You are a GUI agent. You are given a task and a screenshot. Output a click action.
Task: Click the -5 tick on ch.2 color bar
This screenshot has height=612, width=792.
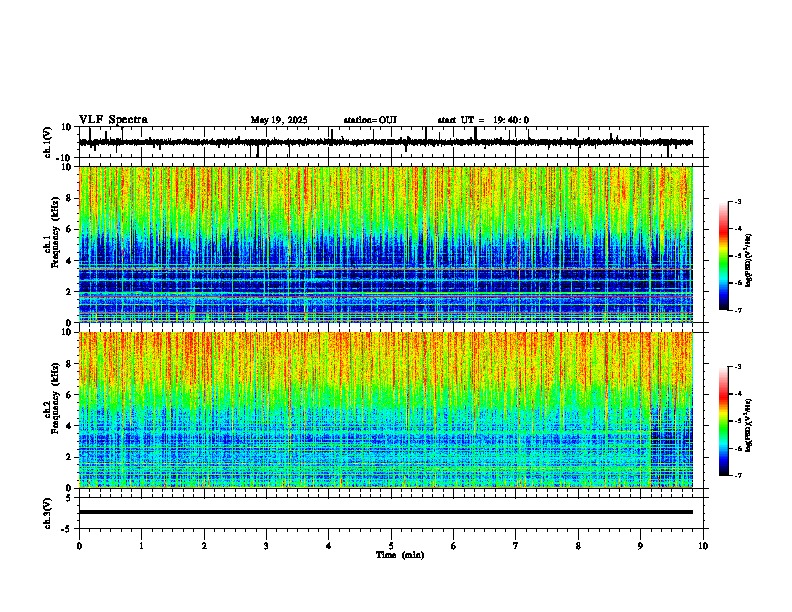tap(738, 421)
